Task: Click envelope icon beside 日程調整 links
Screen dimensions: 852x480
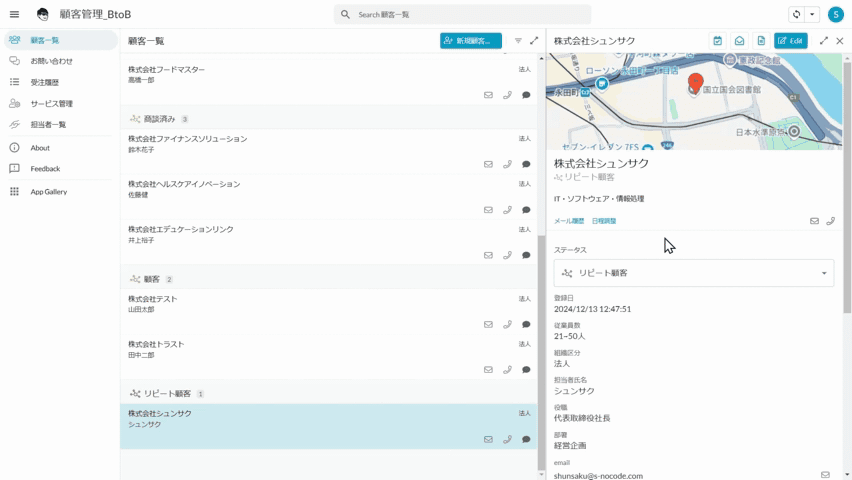Action: point(814,221)
